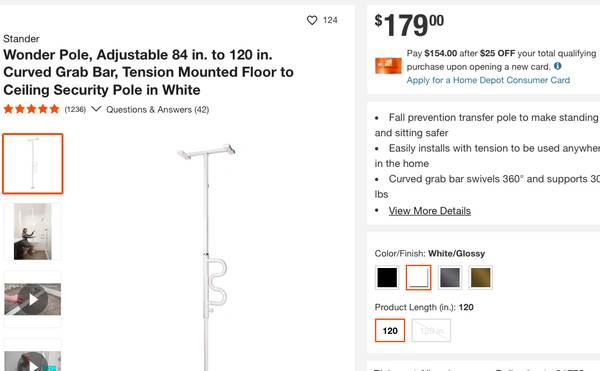Click the info icon beside new card offer
This screenshot has width=600, height=371.
point(558,66)
